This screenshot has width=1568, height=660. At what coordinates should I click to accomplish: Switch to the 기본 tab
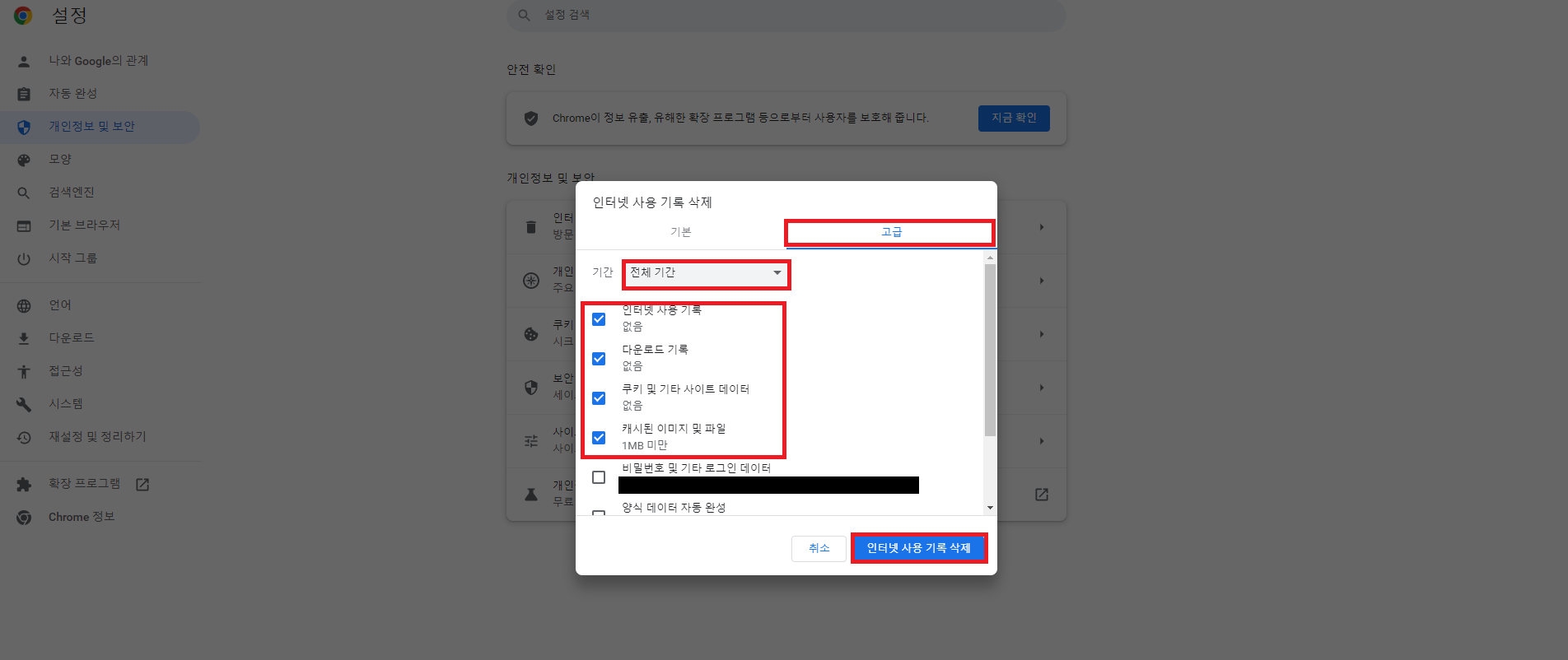(x=681, y=232)
